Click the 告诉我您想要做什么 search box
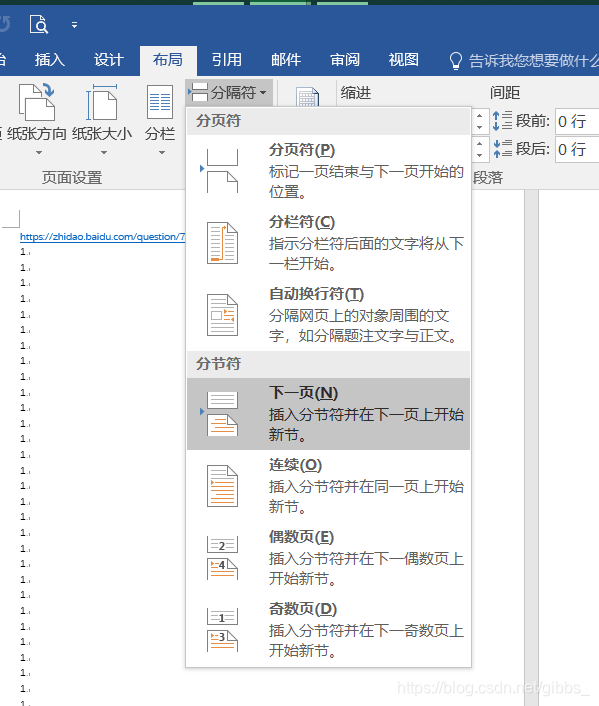599x706 pixels. click(534, 60)
